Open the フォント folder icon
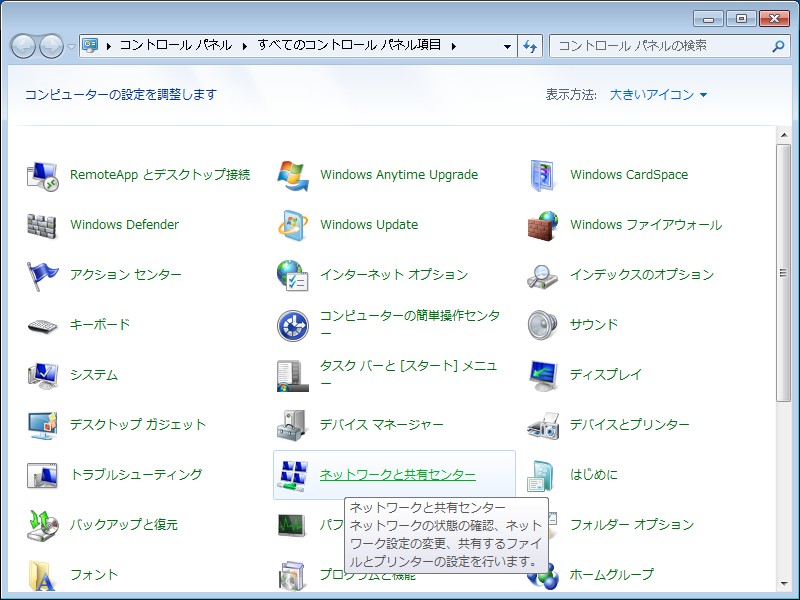The height and width of the screenshot is (600, 800). 41,575
